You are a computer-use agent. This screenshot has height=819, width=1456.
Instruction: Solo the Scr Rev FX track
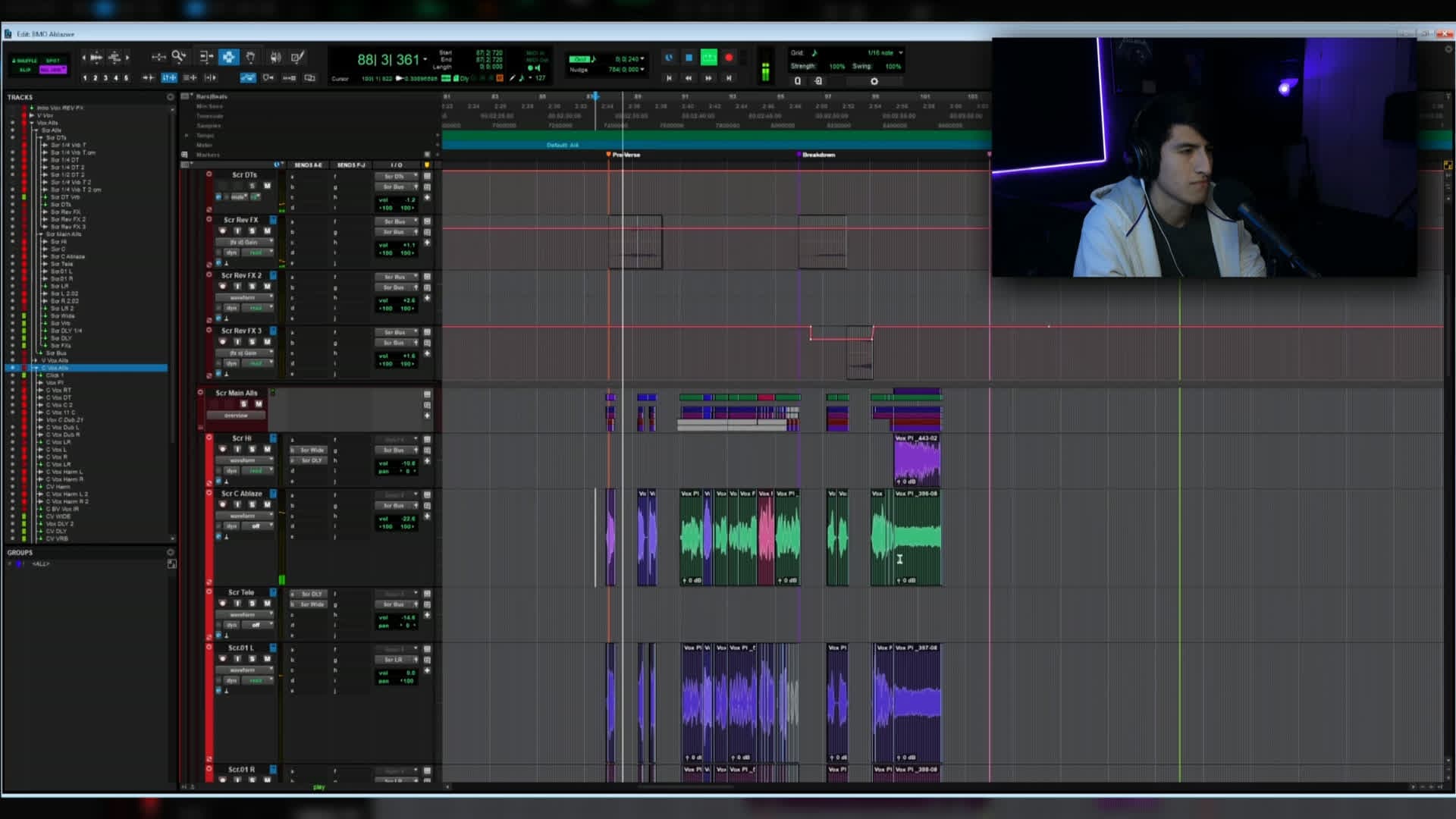pos(252,230)
